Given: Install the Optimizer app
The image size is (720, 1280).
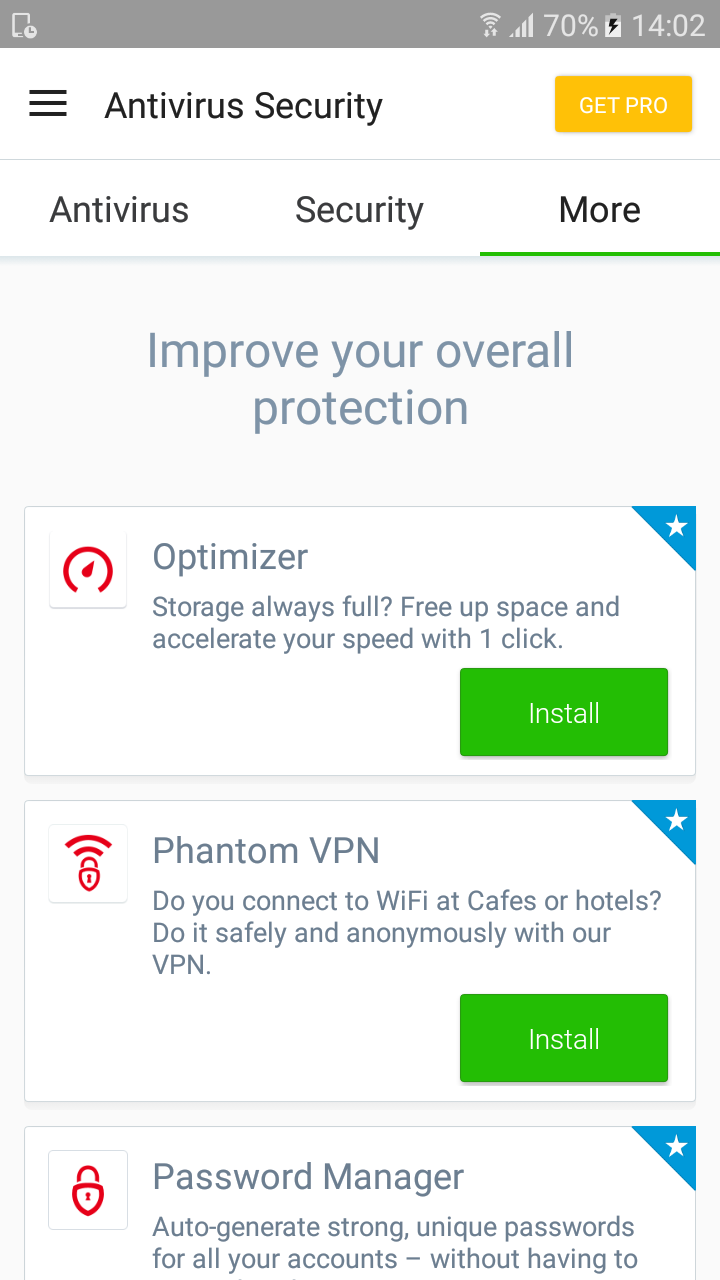Looking at the screenshot, I should (564, 712).
